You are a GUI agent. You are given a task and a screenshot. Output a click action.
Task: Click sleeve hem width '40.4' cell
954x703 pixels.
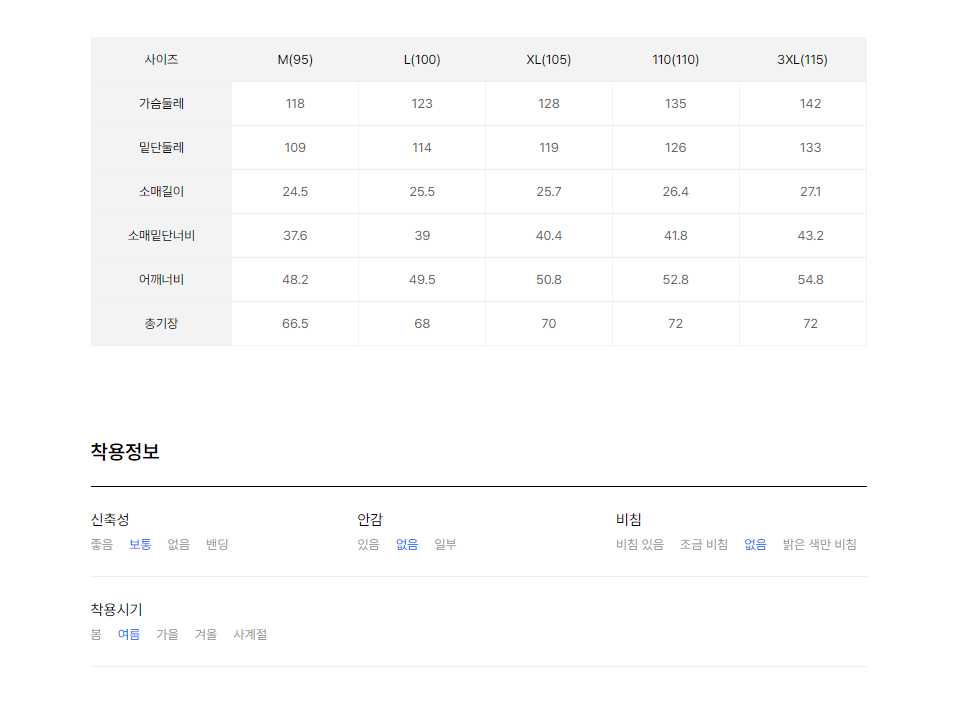(549, 236)
